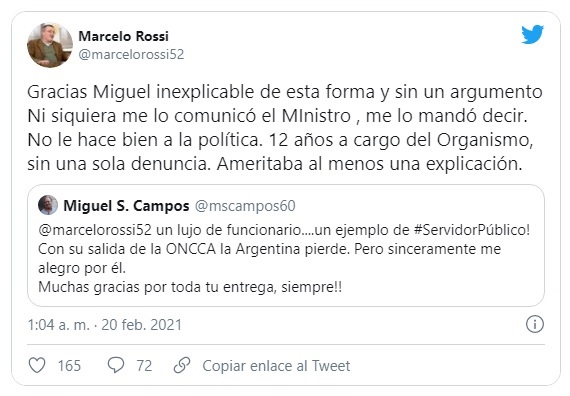Click the Miguel S. Campos name
The image size is (570, 396).
point(127,206)
